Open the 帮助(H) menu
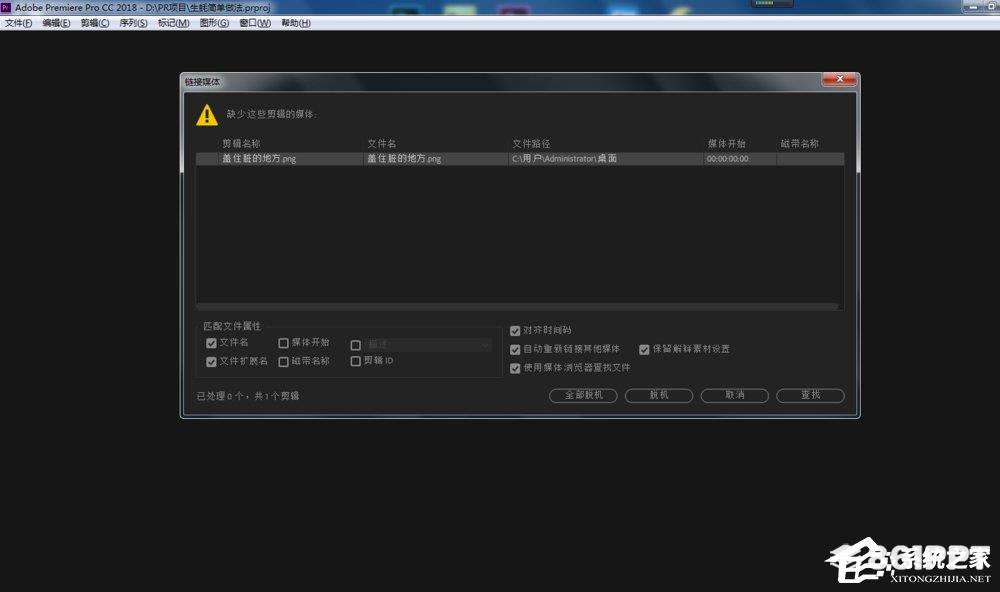This screenshot has width=1000, height=592. [x=296, y=23]
